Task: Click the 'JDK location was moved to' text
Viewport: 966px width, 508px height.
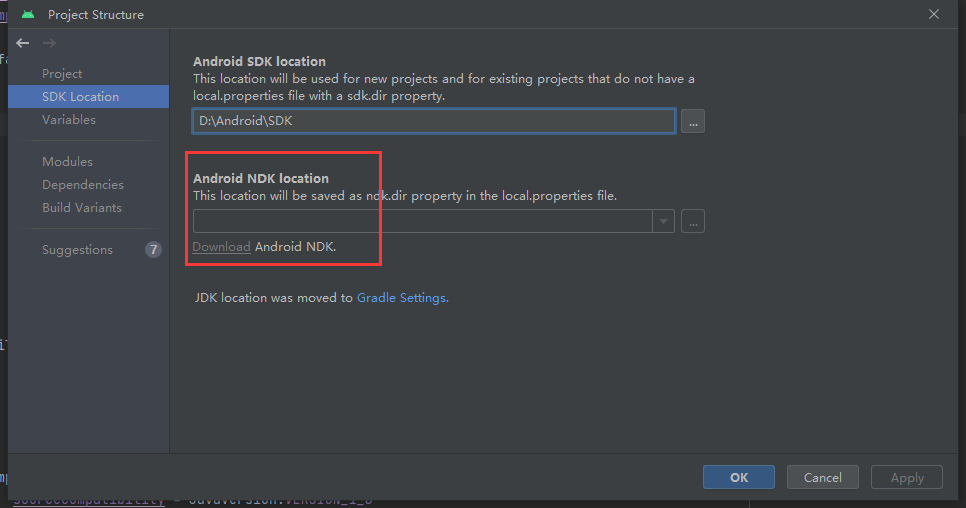Action: coord(274,297)
